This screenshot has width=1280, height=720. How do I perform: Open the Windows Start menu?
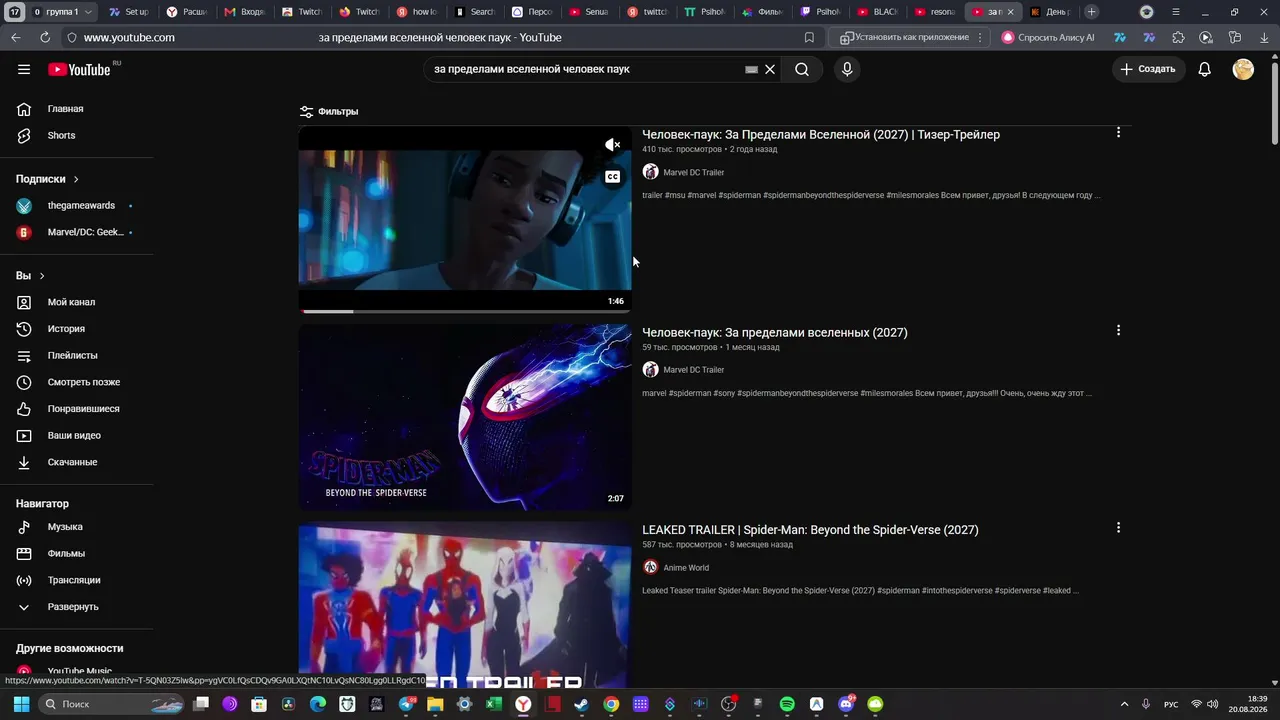(21, 704)
